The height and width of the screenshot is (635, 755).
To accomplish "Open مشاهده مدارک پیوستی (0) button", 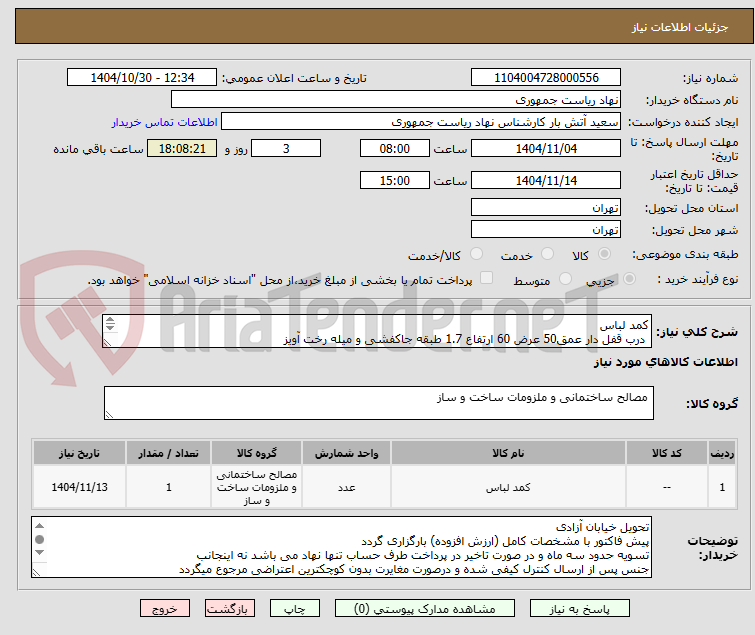I will tap(425, 609).
